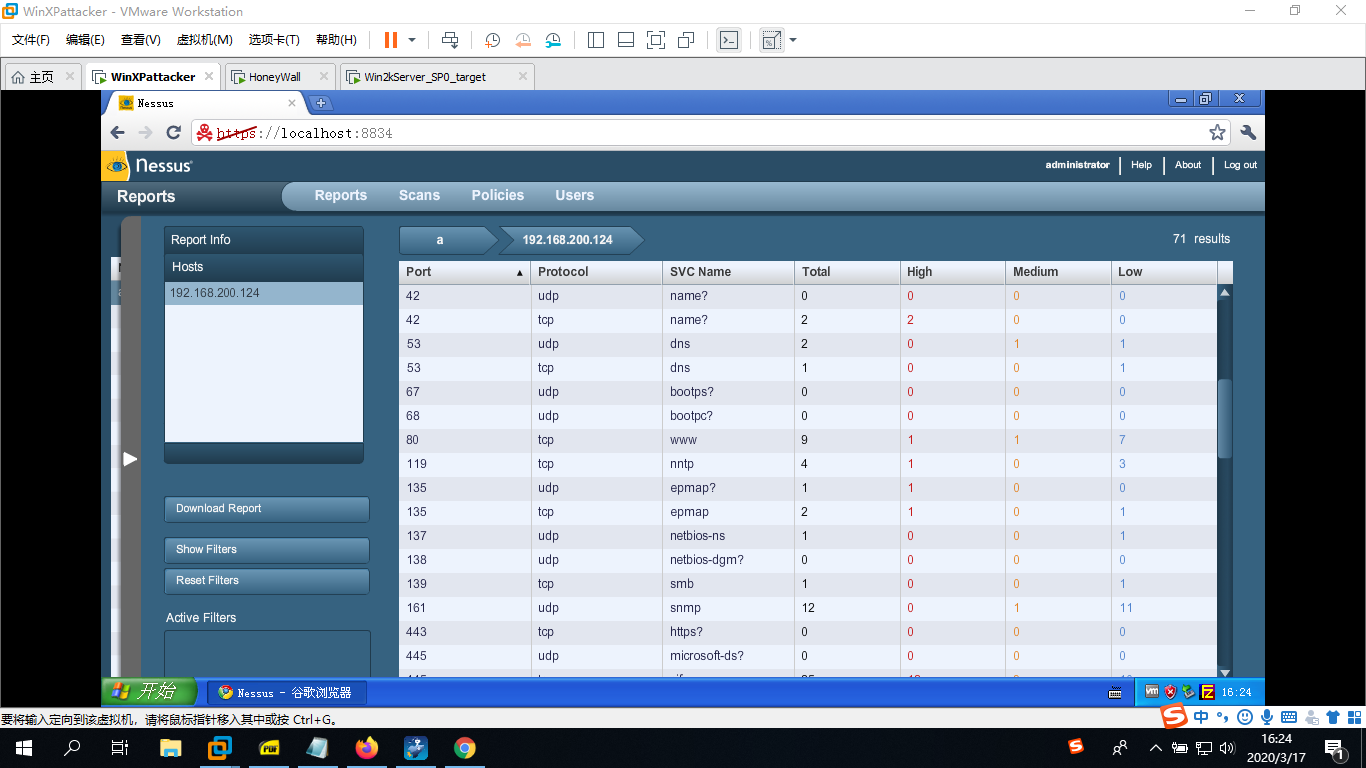The width and height of the screenshot is (1366, 768).
Task: Open the Reports navigation tab
Action: point(341,196)
